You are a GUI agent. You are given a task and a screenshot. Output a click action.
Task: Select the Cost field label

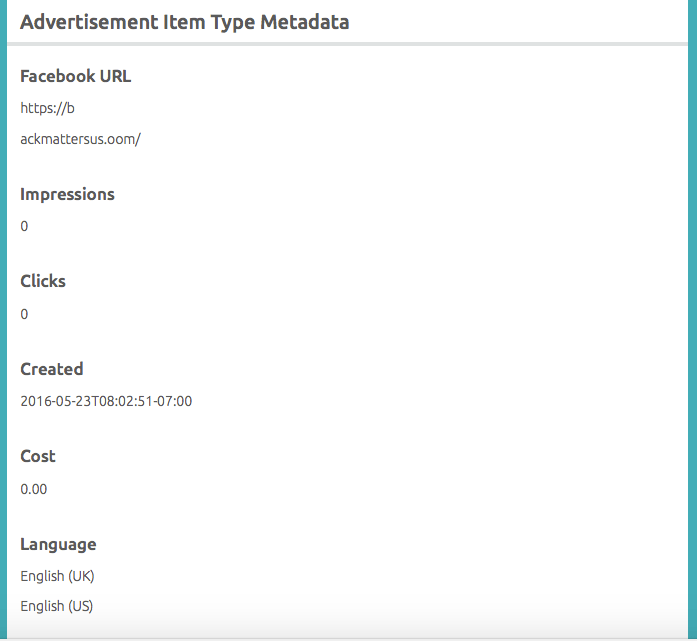click(x=38, y=456)
